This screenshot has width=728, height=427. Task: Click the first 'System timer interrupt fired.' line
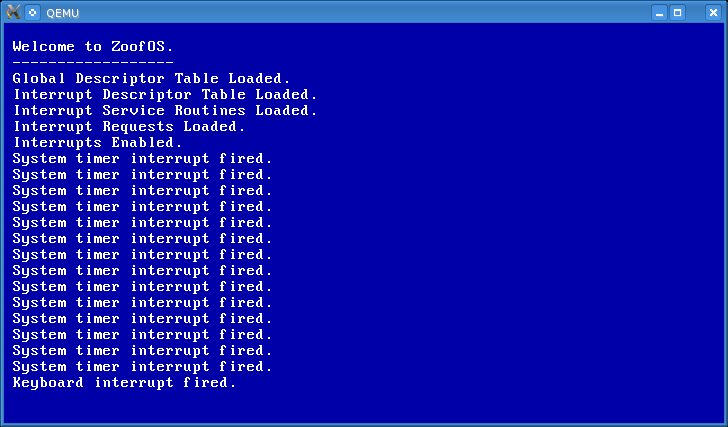click(x=142, y=159)
